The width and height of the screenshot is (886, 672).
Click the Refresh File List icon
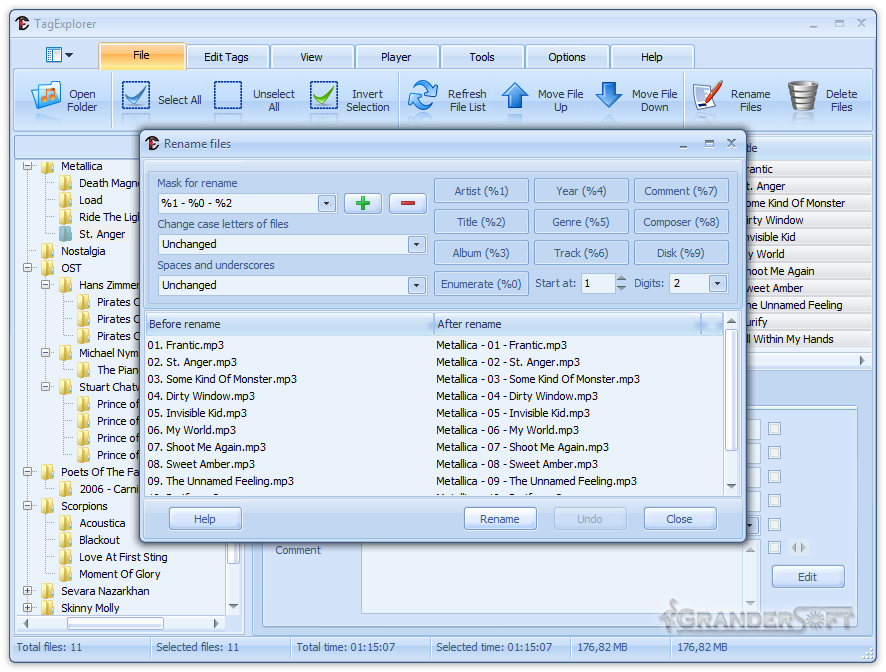pos(423,96)
